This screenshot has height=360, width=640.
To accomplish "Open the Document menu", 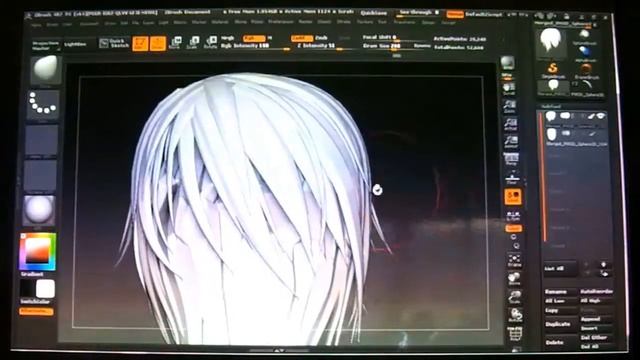I will coord(89,23).
